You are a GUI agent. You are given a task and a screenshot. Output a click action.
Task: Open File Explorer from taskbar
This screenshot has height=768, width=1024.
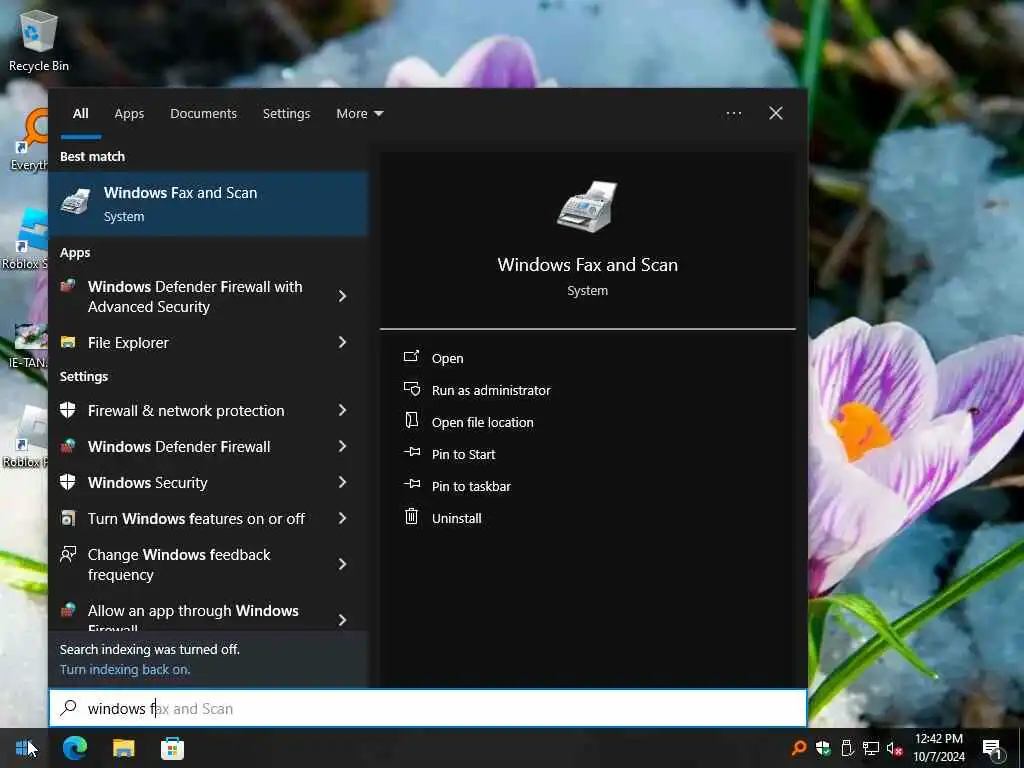[x=123, y=748]
